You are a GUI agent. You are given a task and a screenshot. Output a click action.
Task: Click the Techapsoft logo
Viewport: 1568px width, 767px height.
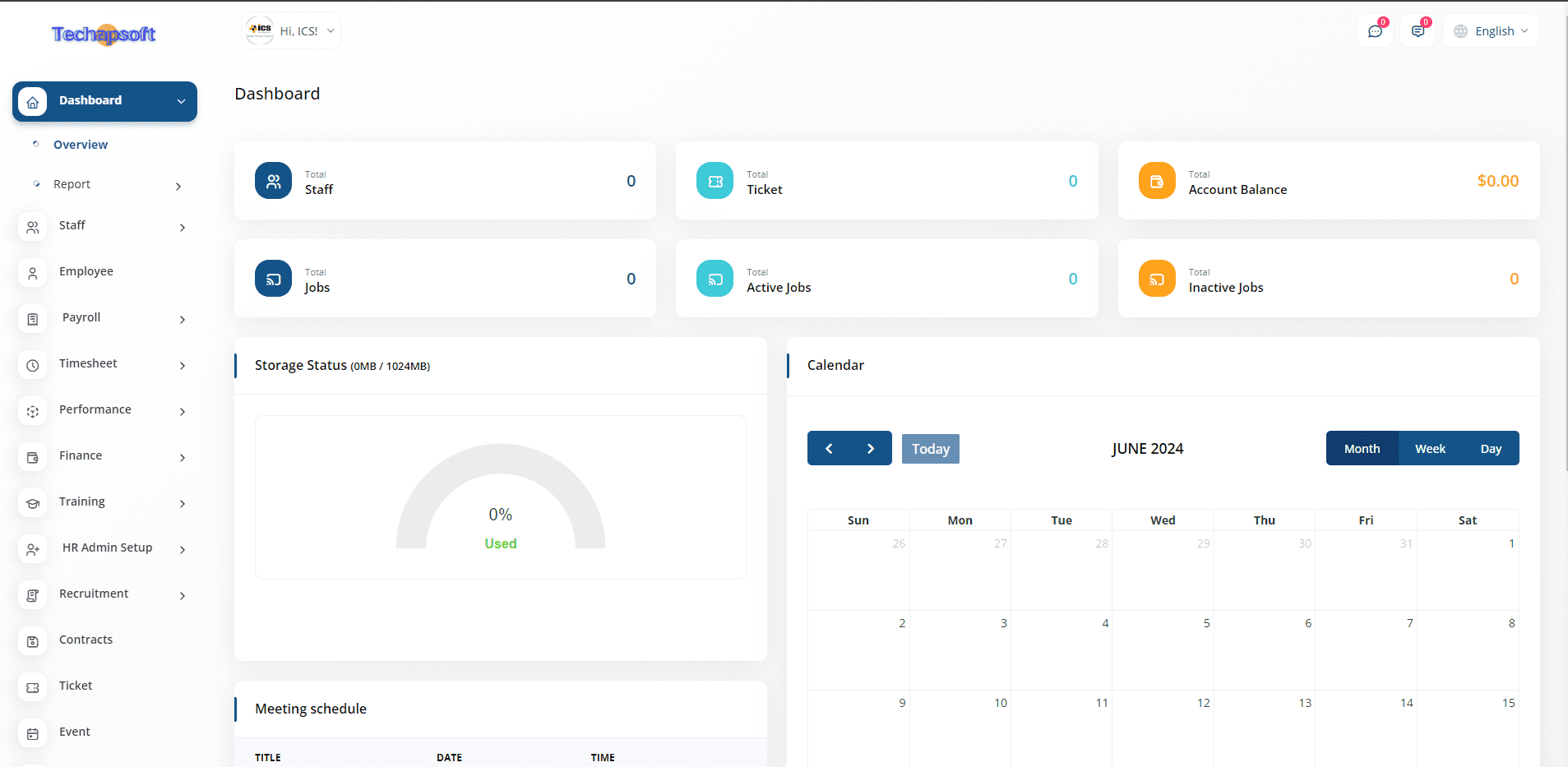(104, 35)
